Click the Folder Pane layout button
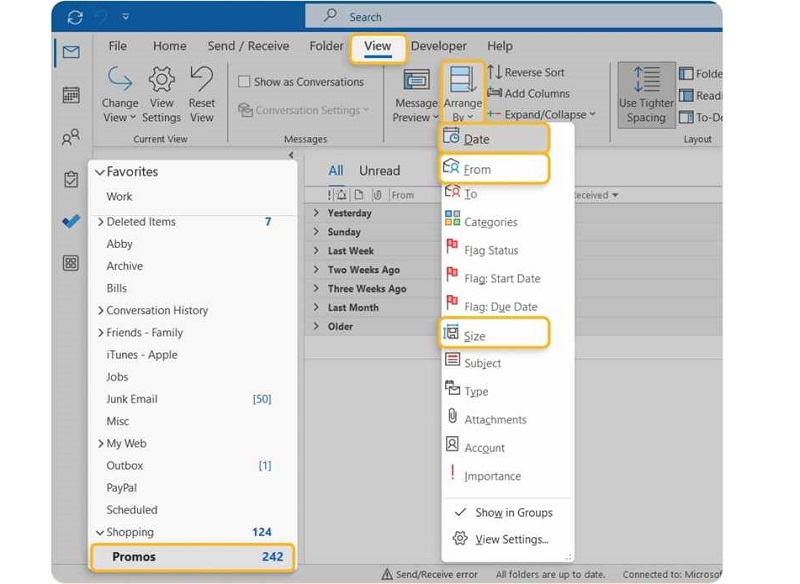This screenshot has width=800, height=584. tap(700, 74)
